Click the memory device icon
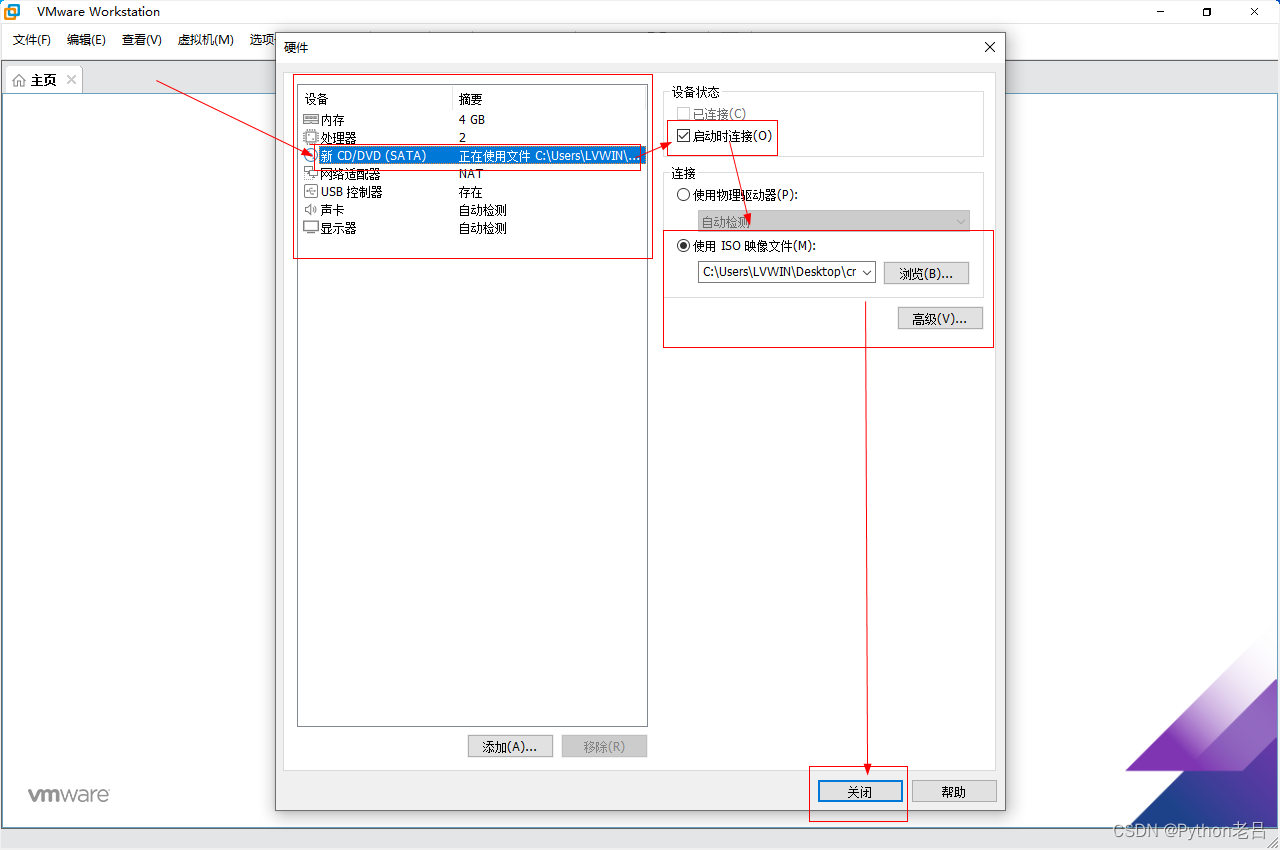Viewport: 1280px width, 850px height. 311,119
